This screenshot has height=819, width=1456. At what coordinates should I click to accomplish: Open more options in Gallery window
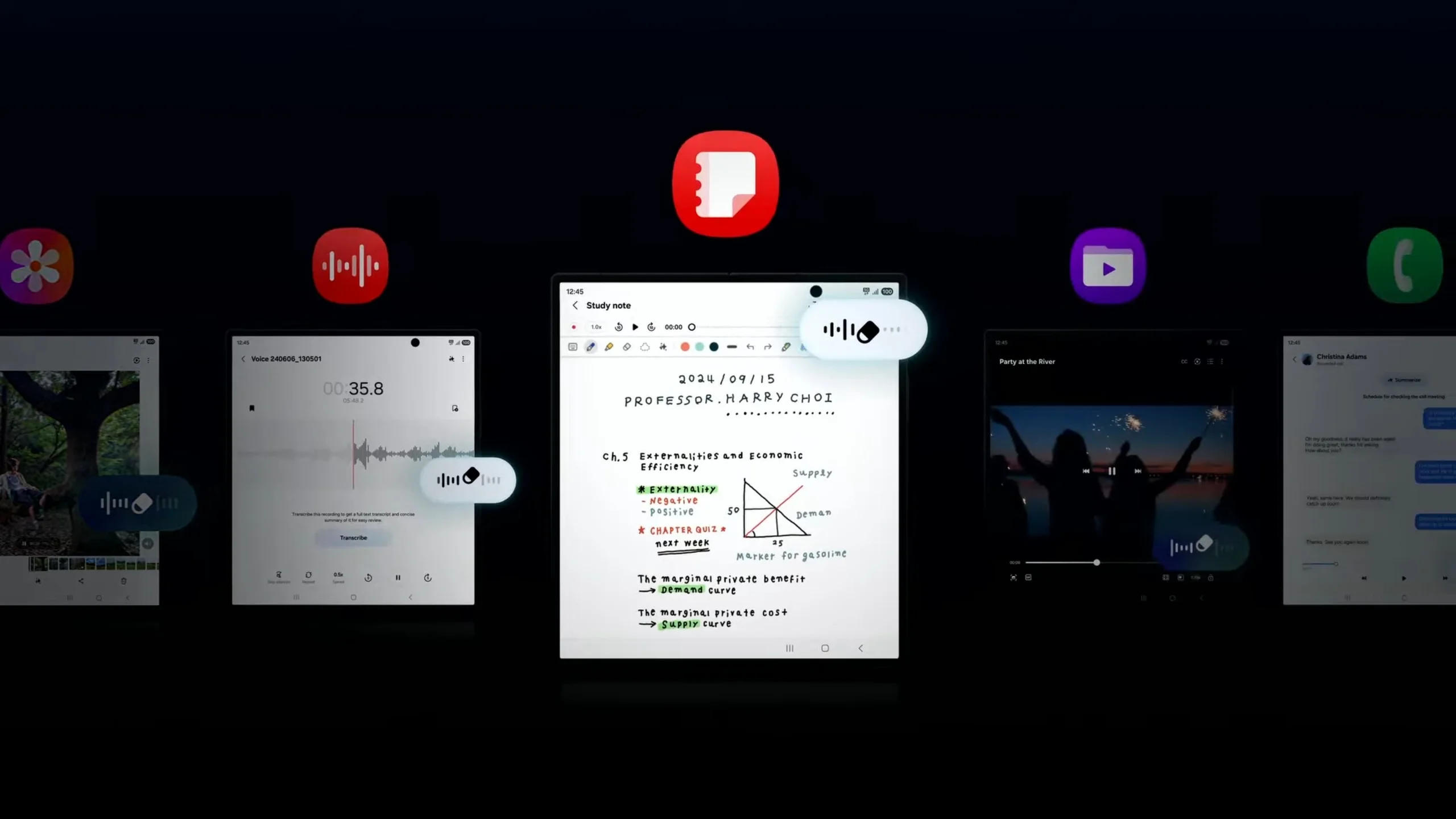[148, 361]
